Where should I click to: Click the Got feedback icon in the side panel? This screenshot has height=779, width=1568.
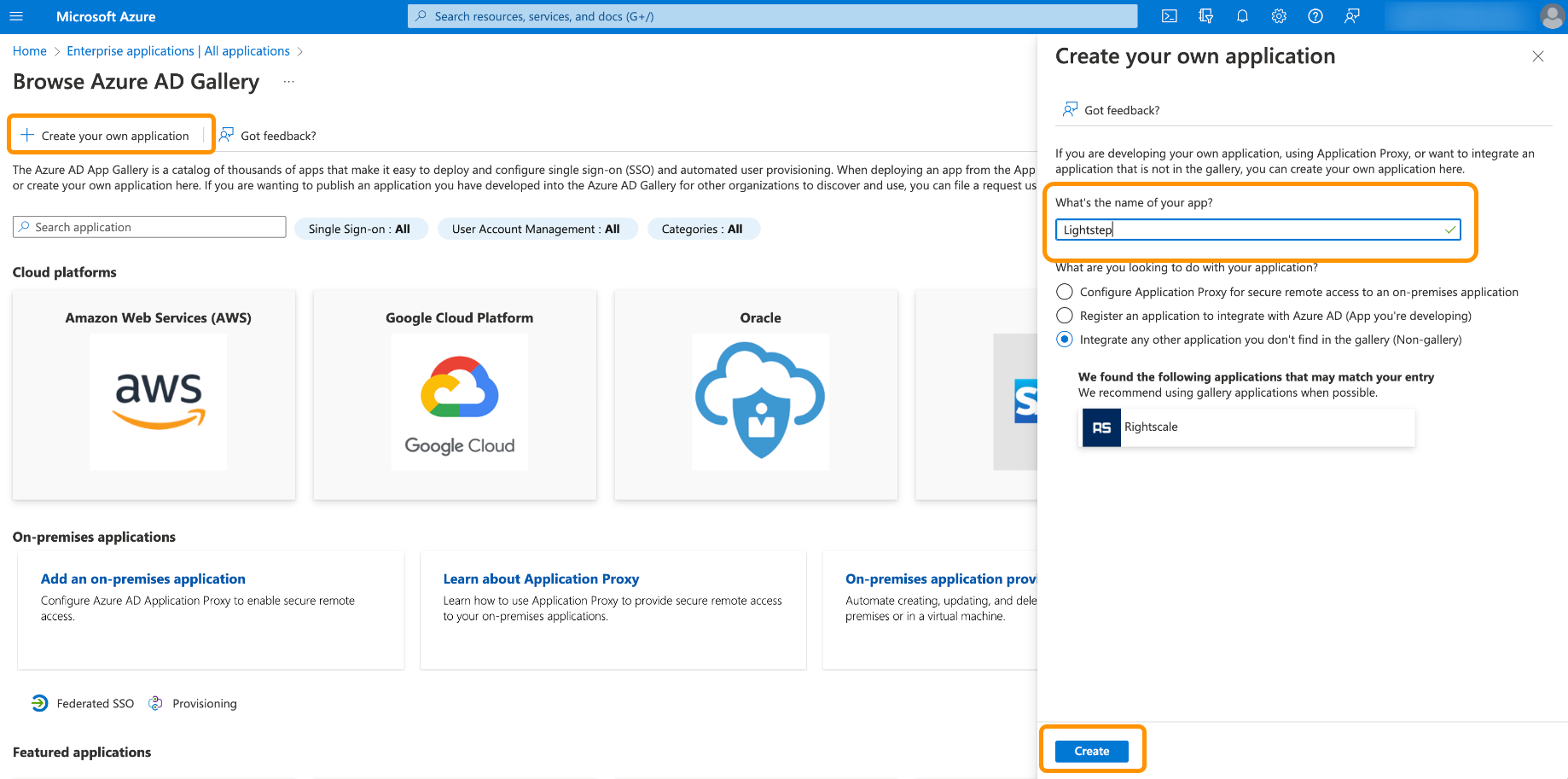point(1070,109)
